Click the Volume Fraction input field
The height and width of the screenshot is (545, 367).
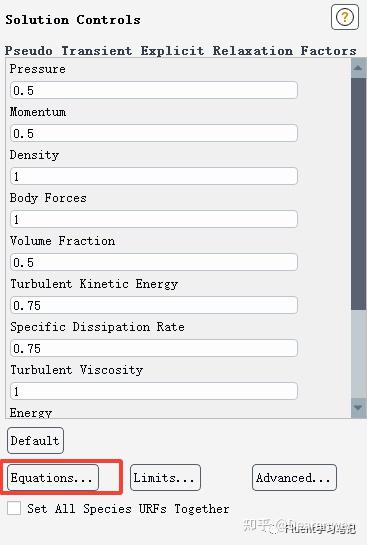(x=154, y=262)
